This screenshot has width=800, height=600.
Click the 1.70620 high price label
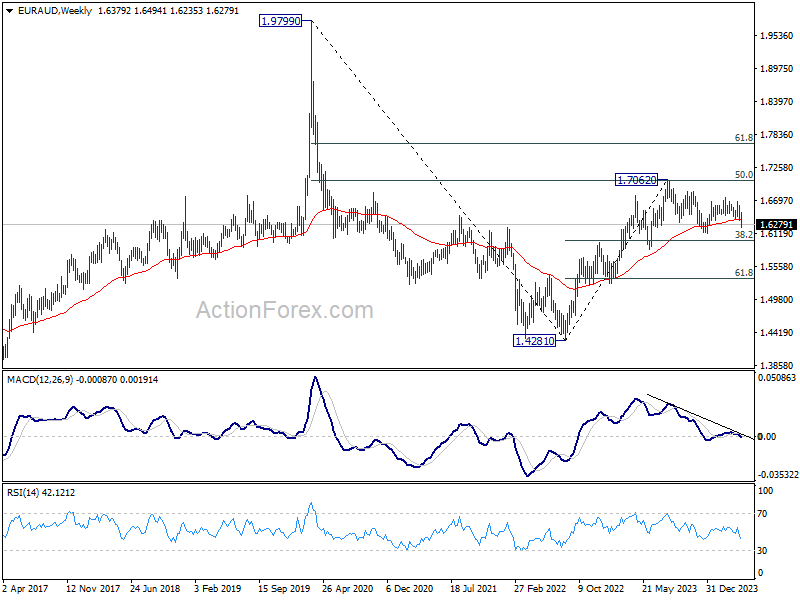coord(636,180)
